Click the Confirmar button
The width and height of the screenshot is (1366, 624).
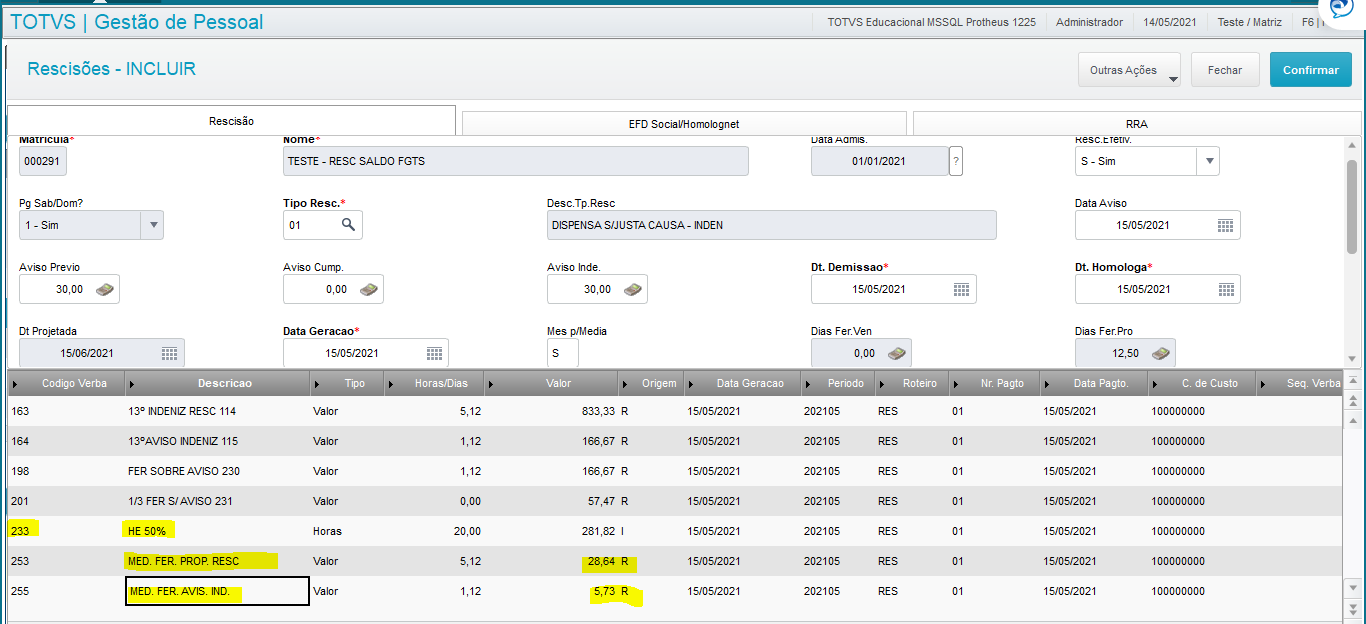point(1310,70)
